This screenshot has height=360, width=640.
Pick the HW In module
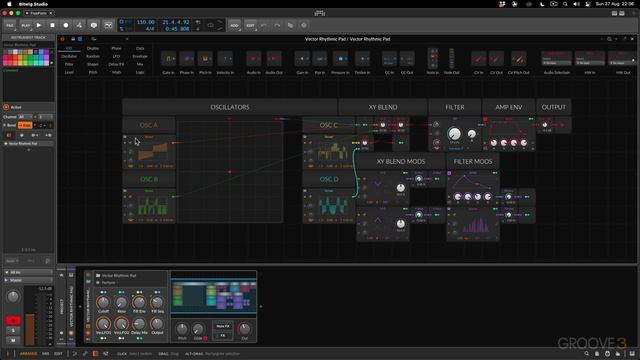[590, 59]
